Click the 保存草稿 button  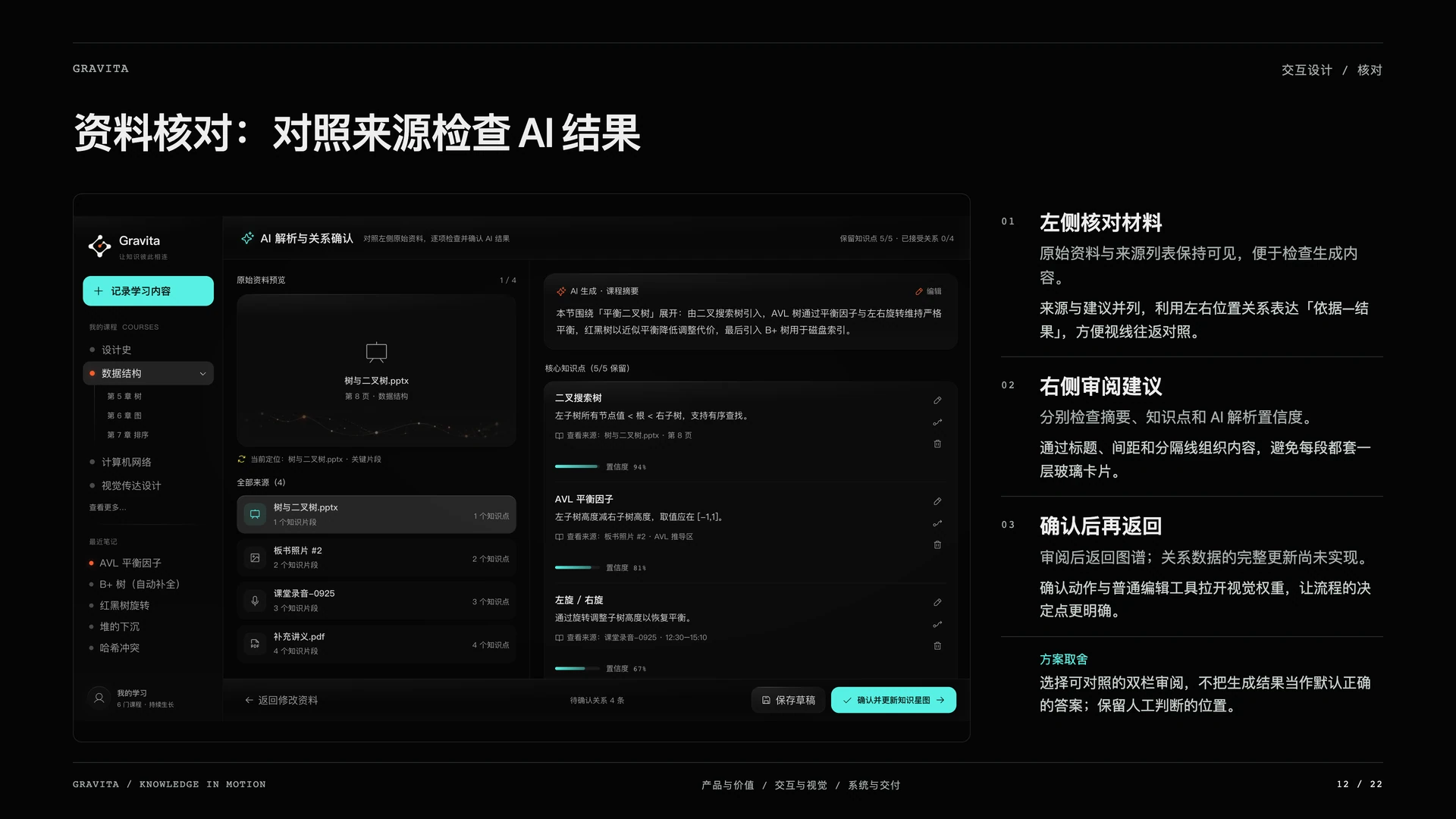(788, 700)
